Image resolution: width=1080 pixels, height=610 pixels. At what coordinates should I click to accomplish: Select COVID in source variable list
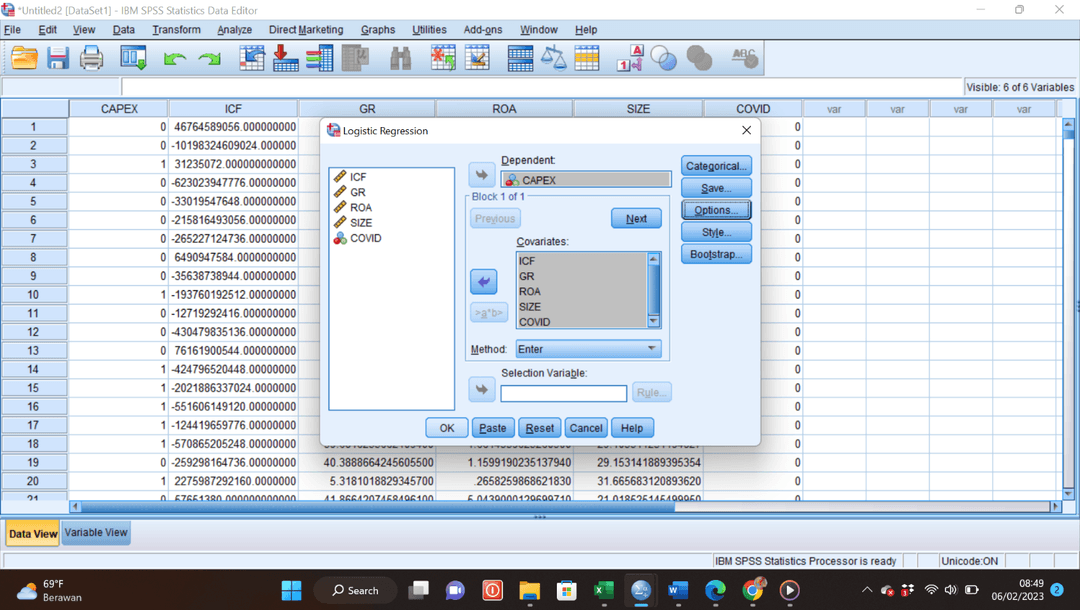click(365, 238)
